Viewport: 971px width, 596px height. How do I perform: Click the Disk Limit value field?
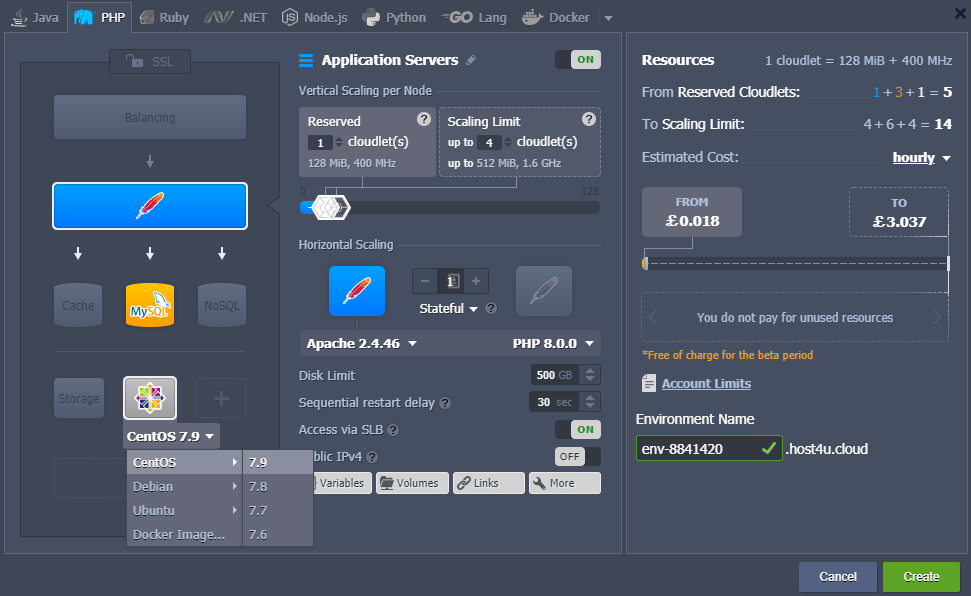tap(554, 375)
